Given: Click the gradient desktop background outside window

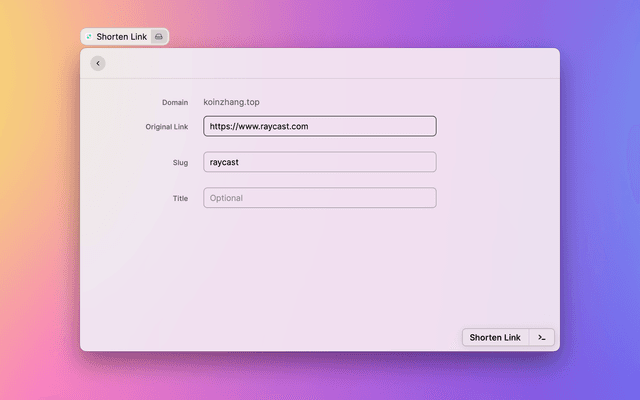Looking at the screenshot, I should click(600, 200).
